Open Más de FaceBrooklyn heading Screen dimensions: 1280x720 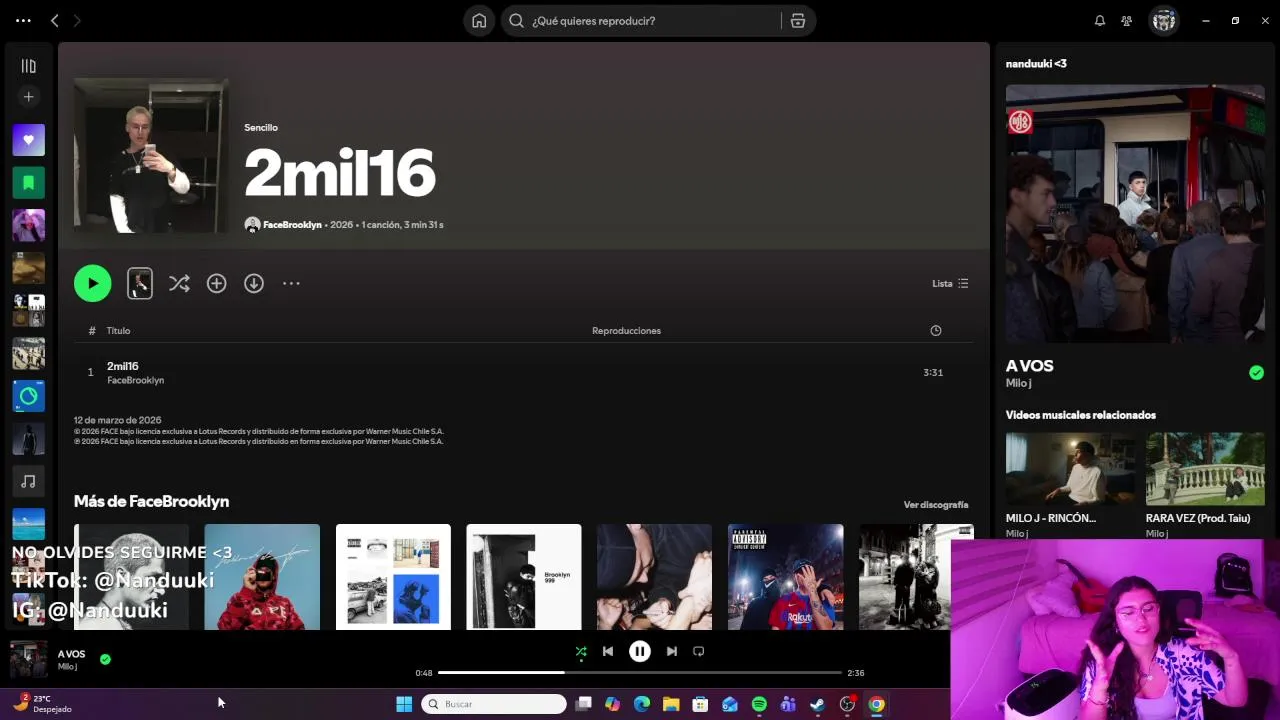[151, 501]
